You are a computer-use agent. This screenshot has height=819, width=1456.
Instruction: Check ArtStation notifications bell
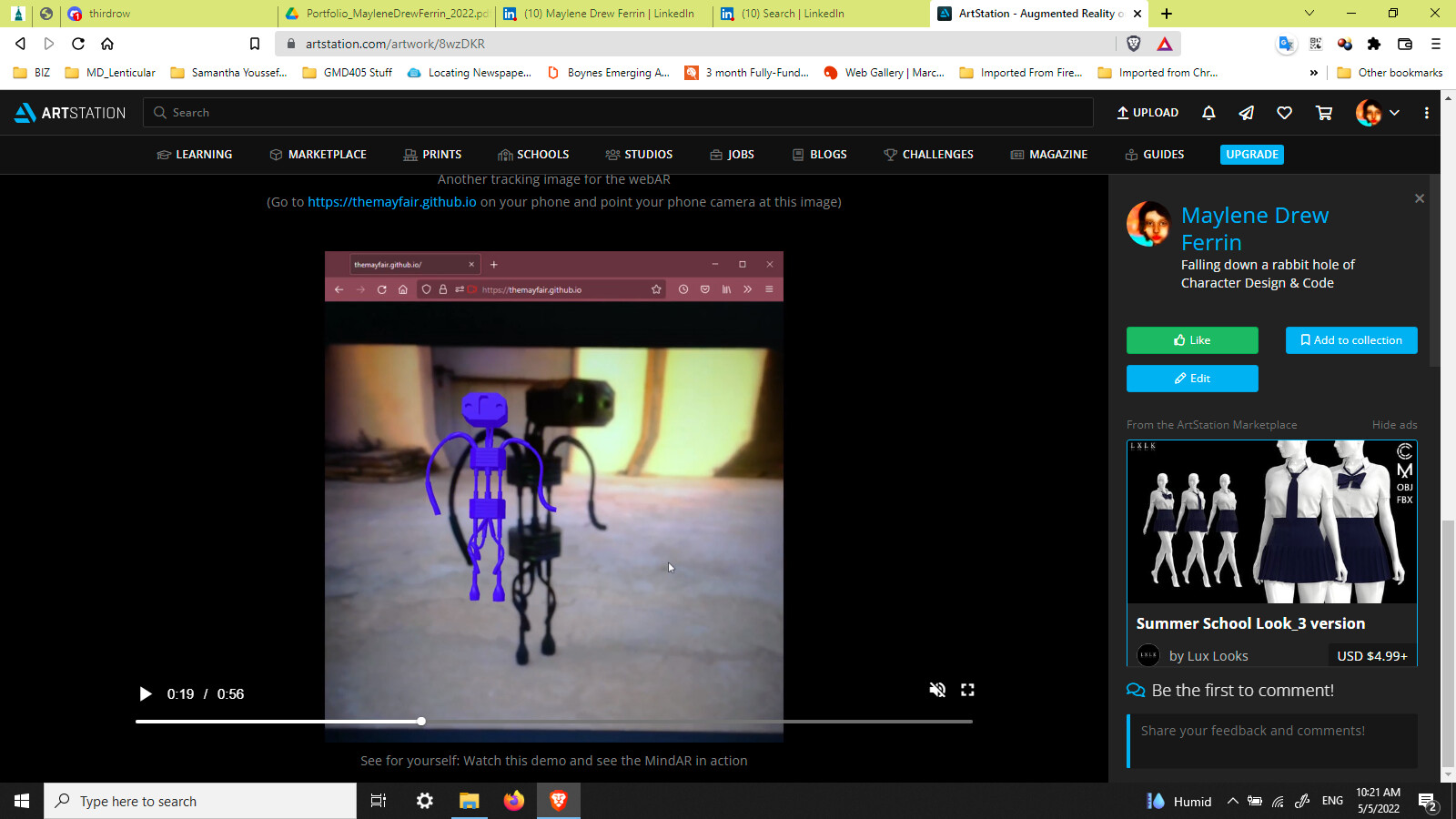tap(1208, 112)
